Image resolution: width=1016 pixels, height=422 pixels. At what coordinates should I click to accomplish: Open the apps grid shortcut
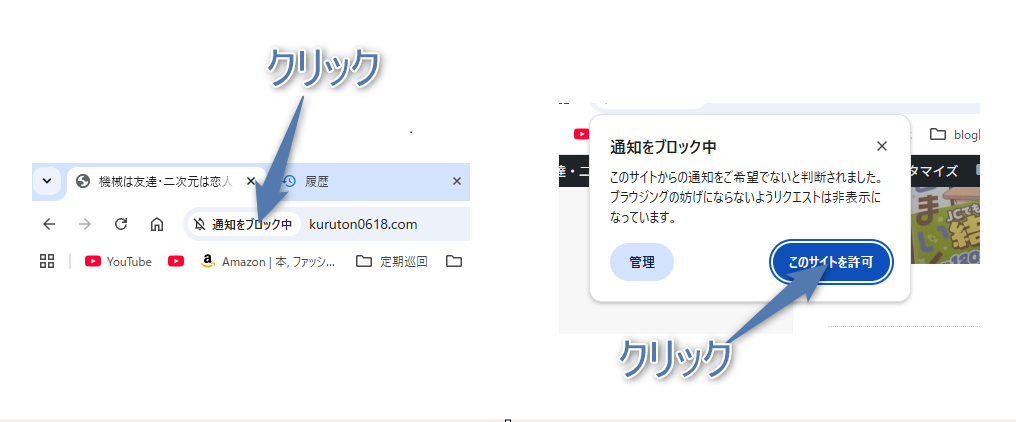click(x=46, y=262)
